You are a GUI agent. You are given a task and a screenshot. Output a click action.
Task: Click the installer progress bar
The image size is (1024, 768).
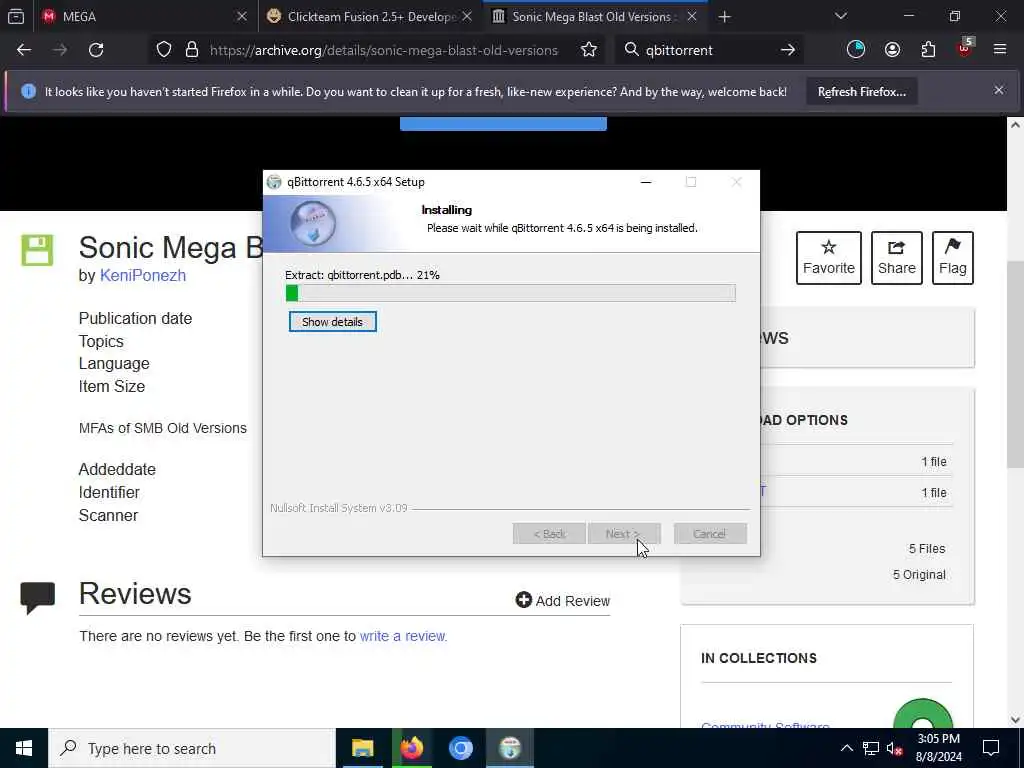tap(511, 293)
